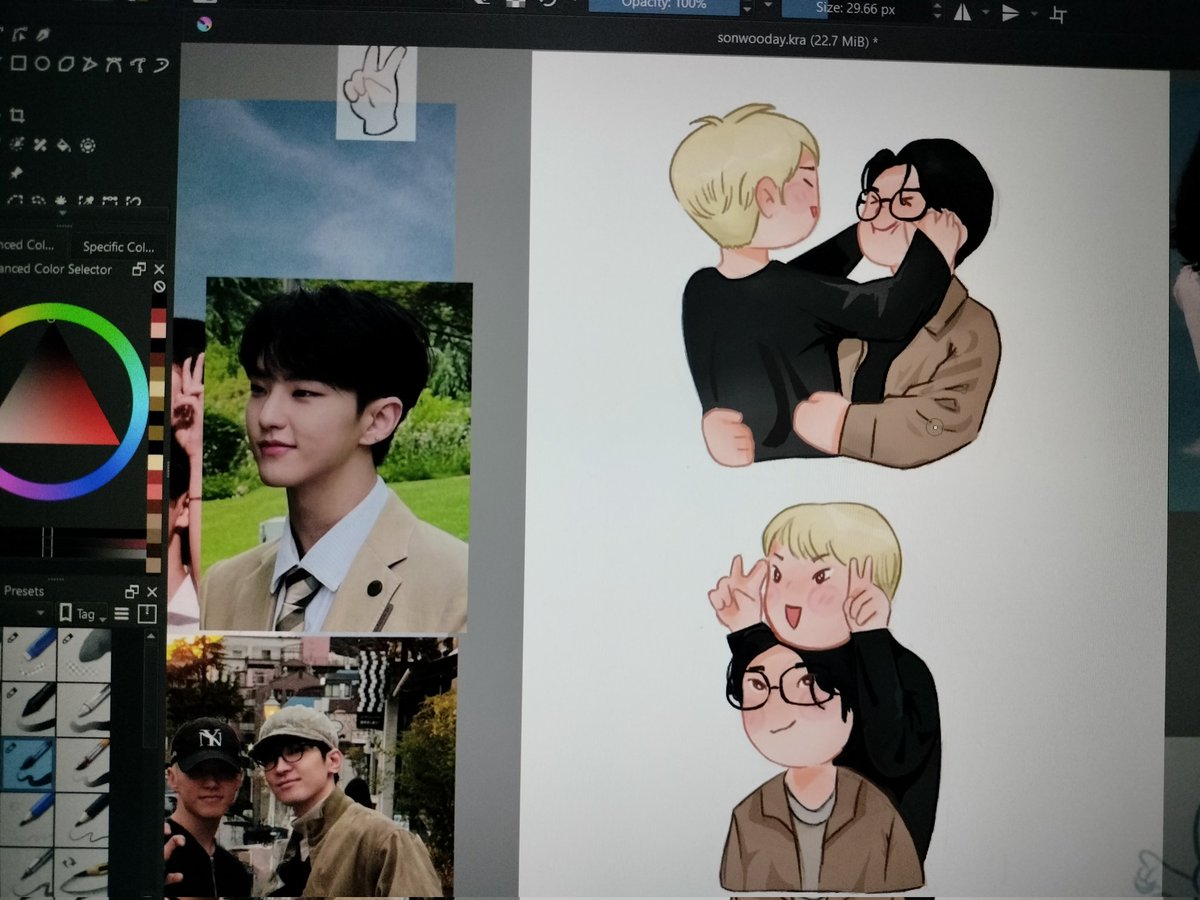1200x900 pixels.
Task: Choose the highlighted blue ink pen preset
Action: pos(28,764)
